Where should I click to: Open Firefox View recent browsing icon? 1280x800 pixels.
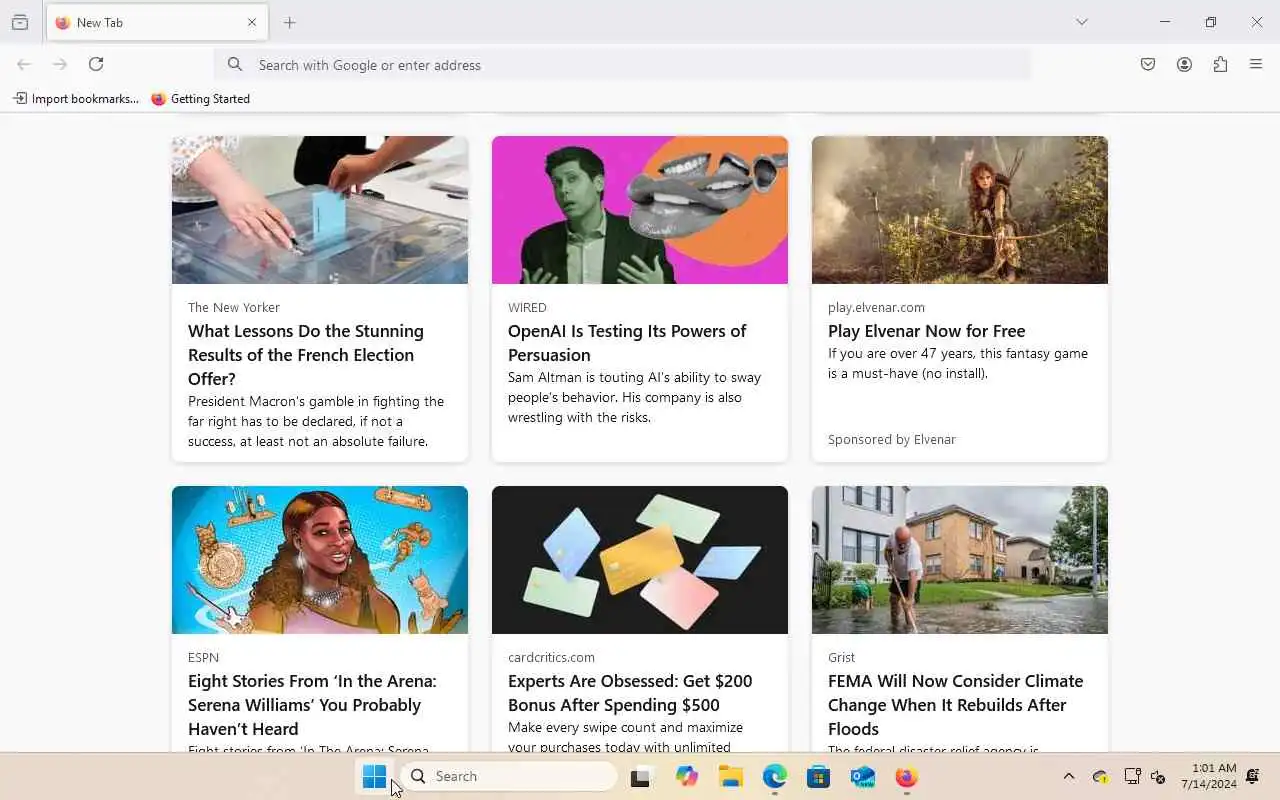[20, 22]
